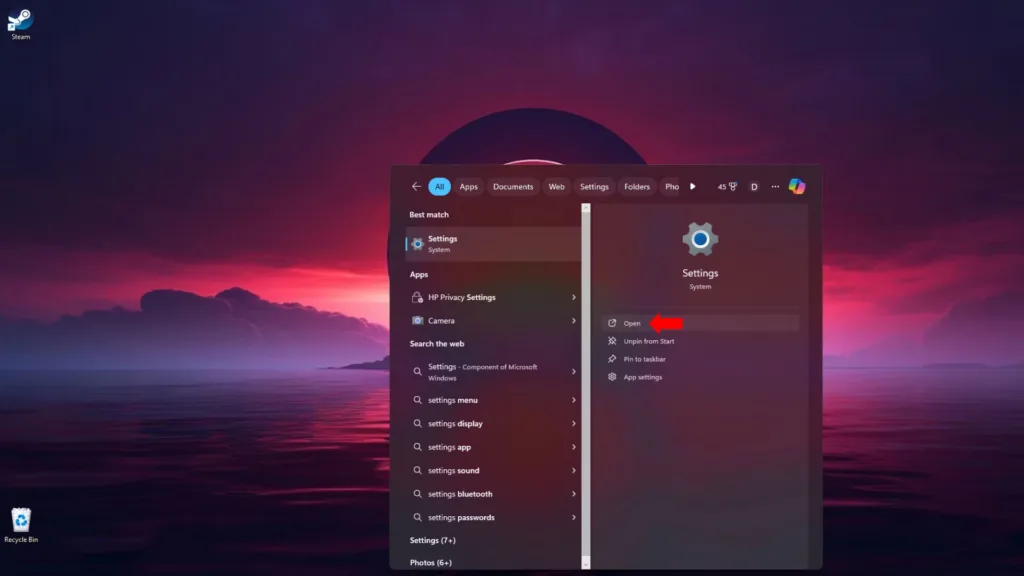Switch to the Settings filter tab
Viewport: 1024px width, 576px height.
(x=594, y=187)
